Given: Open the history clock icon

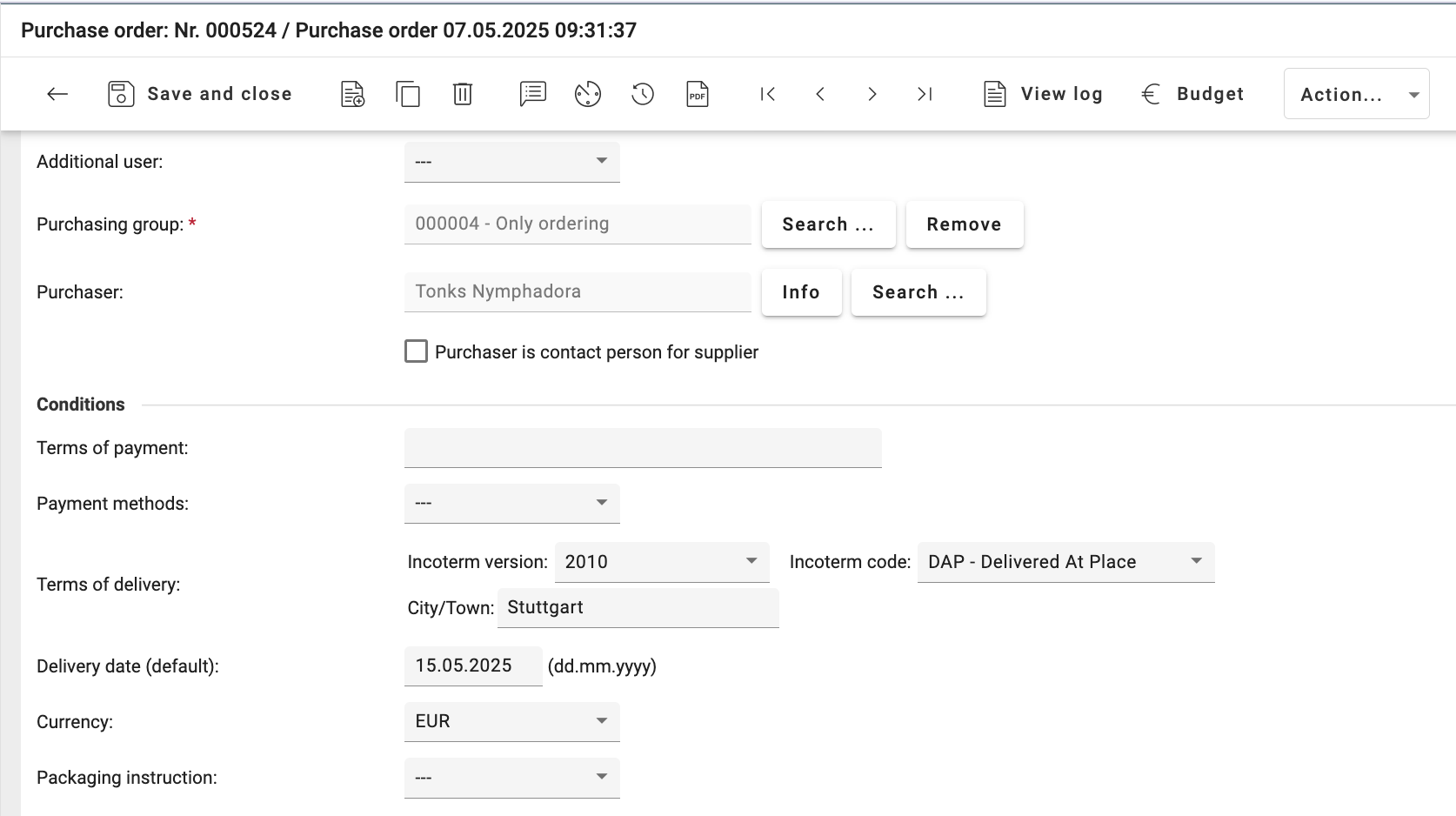Looking at the screenshot, I should (x=643, y=94).
